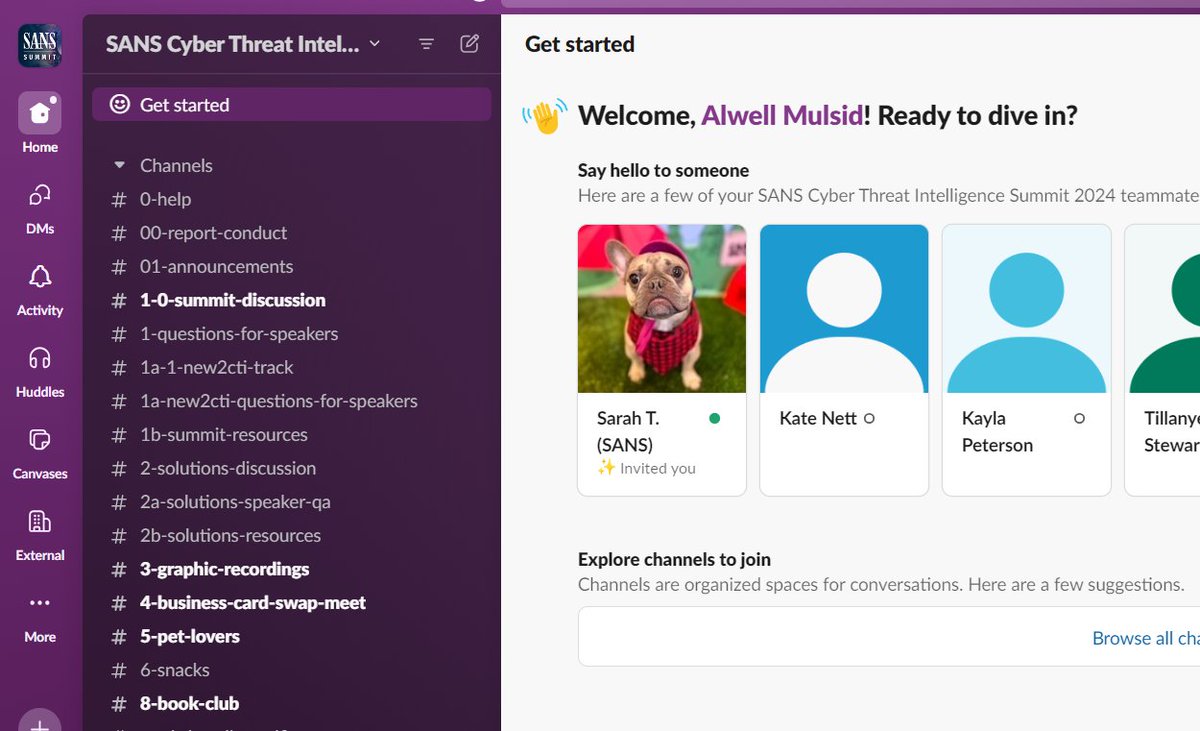
Task: Open the Home tab in sidebar
Action: pyautogui.click(x=39, y=124)
